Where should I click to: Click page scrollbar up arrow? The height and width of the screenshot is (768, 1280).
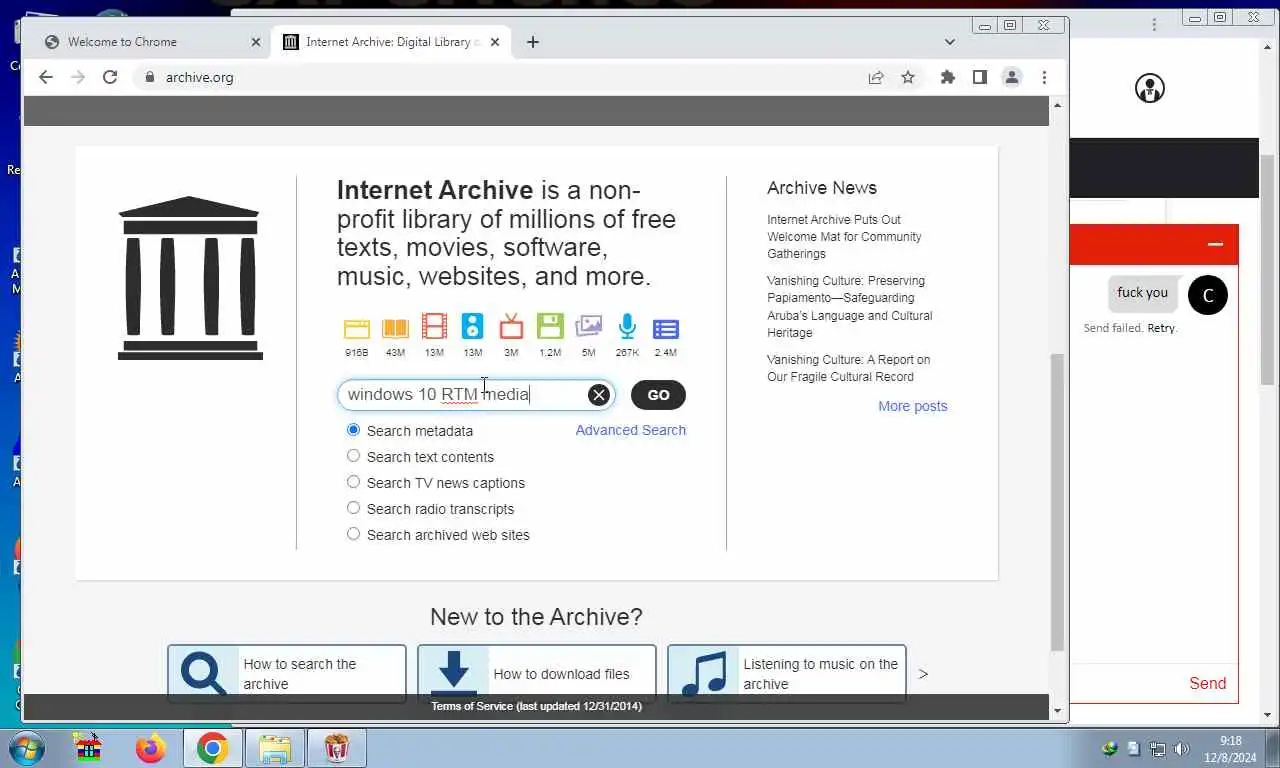point(1058,105)
